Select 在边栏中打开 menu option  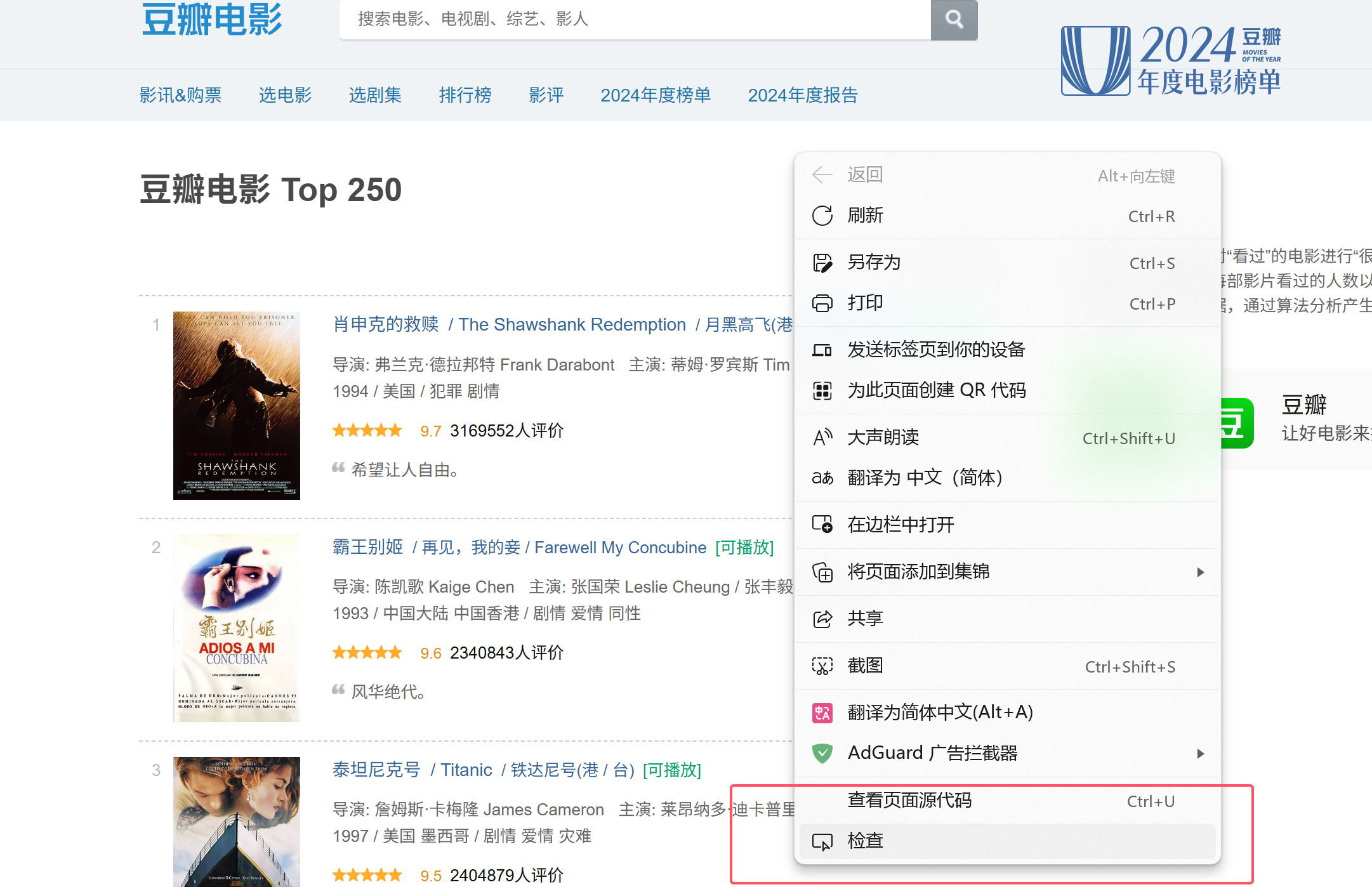[x=900, y=525]
